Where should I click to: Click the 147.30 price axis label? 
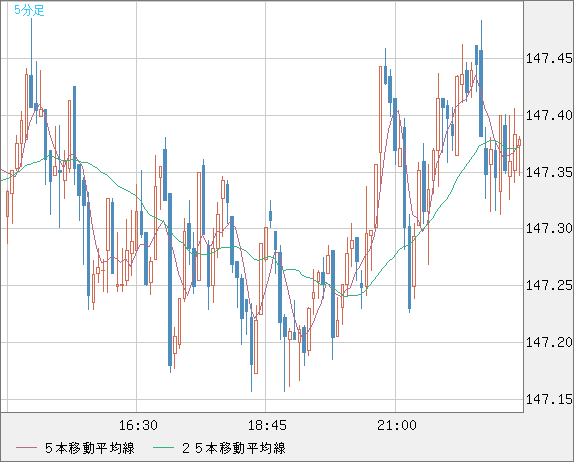[549, 228]
